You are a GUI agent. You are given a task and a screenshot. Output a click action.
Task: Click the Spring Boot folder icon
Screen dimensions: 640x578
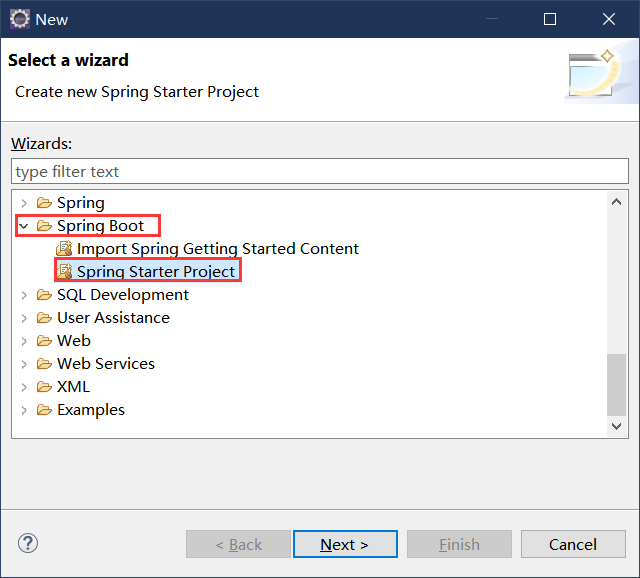click(44, 226)
